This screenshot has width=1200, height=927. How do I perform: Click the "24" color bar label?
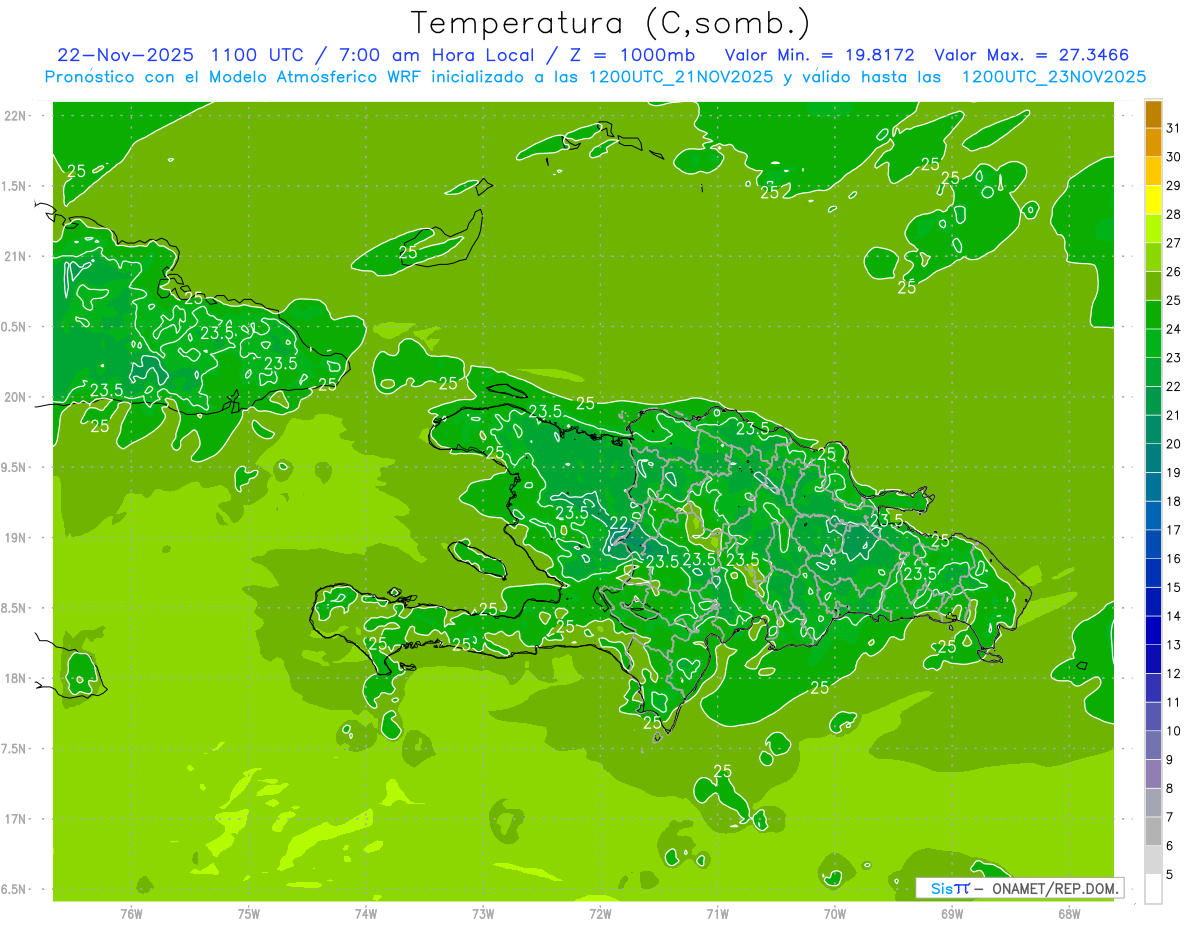(1174, 329)
